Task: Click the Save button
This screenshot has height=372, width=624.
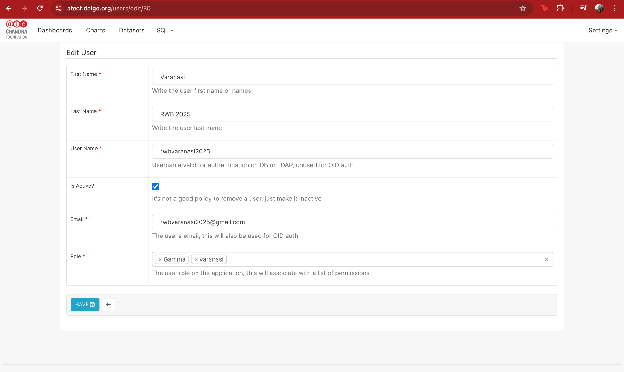Action: coord(85,304)
